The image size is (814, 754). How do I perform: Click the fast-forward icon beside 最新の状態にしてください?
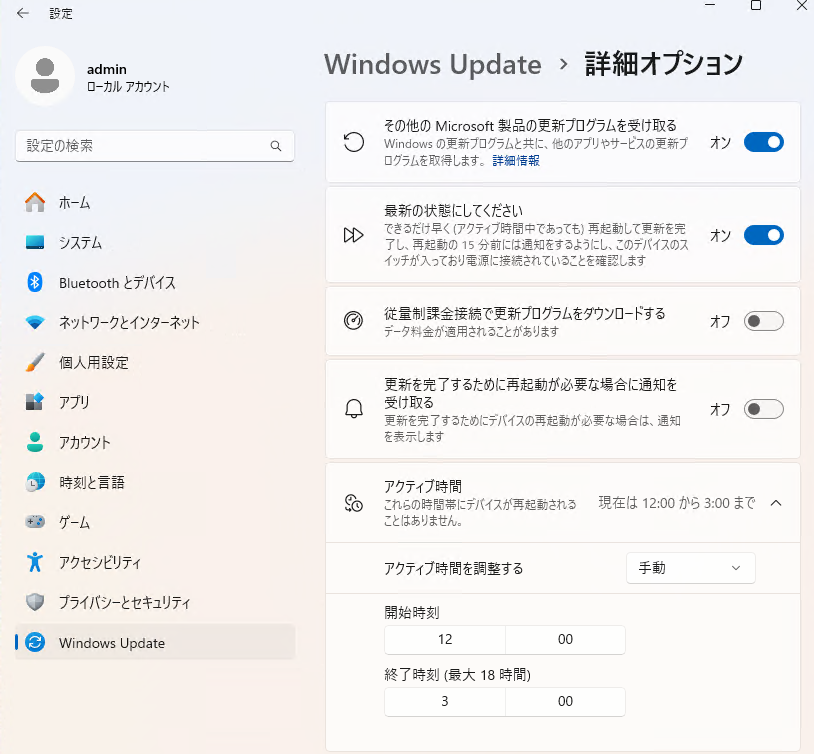354,235
